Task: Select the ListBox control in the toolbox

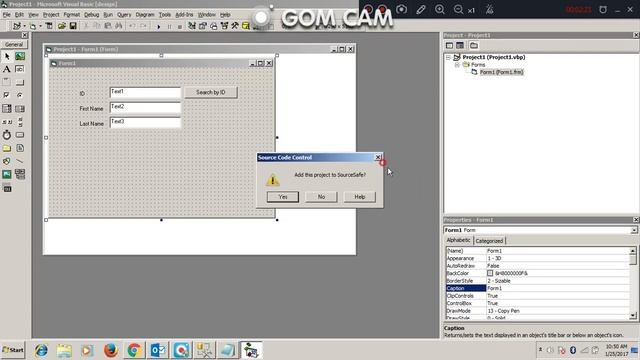Action: (20, 109)
